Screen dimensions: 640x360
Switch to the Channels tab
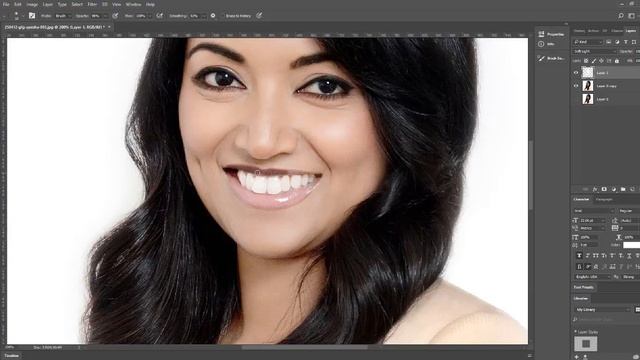[x=617, y=31]
